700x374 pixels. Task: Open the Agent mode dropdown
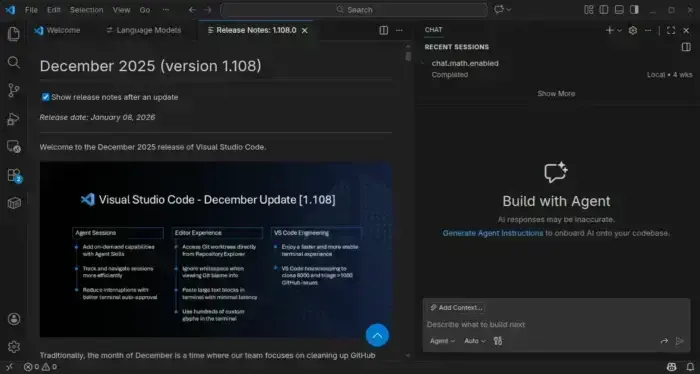click(442, 341)
